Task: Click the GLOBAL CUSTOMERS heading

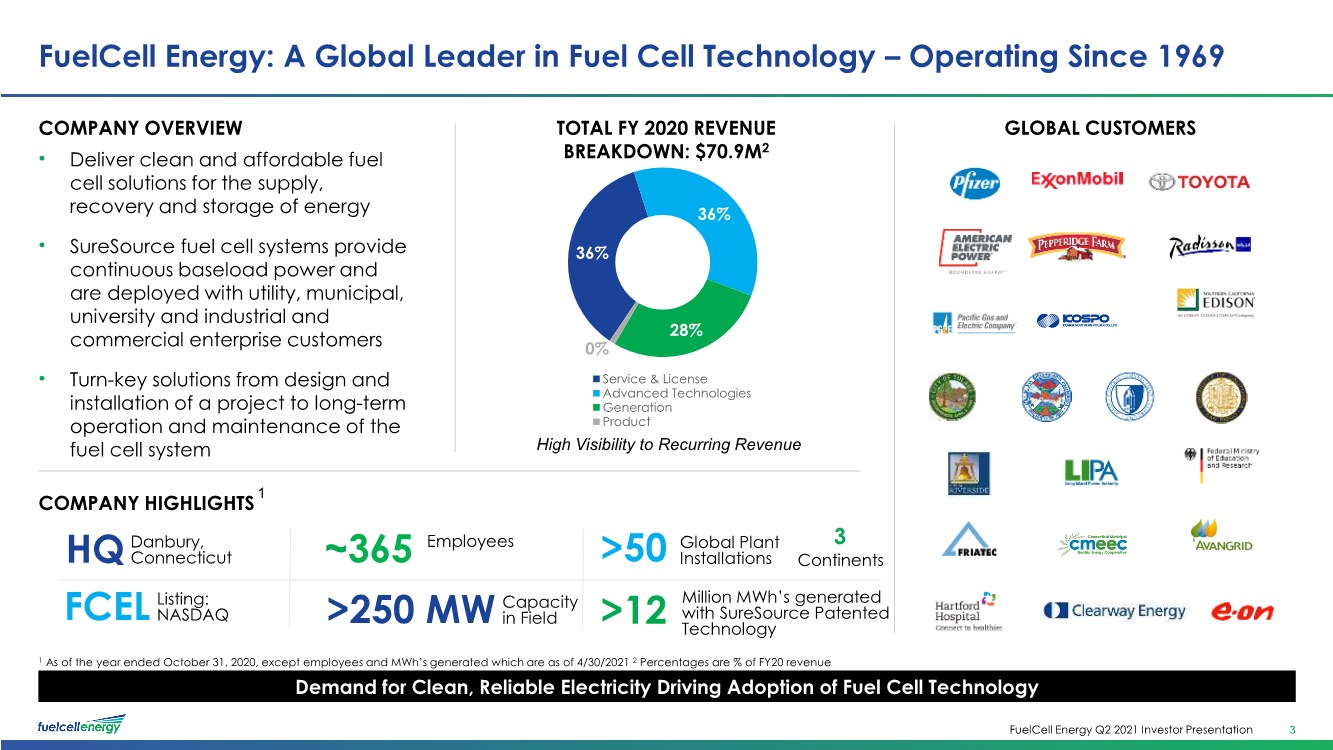Action: click(1100, 128)
